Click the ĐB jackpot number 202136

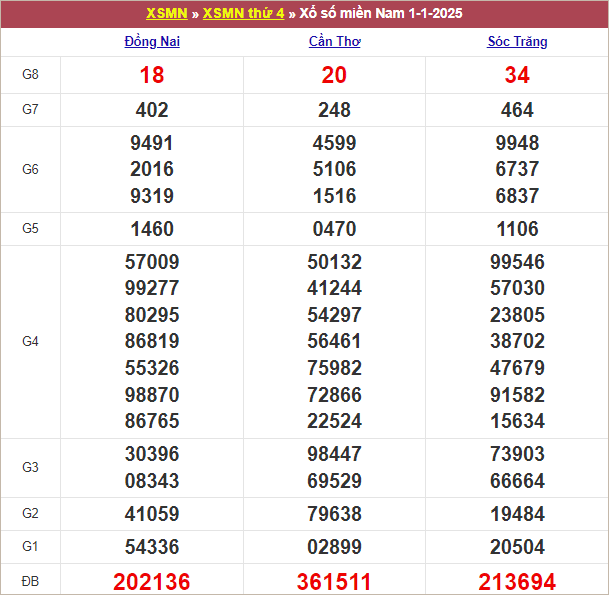[152, 582]
